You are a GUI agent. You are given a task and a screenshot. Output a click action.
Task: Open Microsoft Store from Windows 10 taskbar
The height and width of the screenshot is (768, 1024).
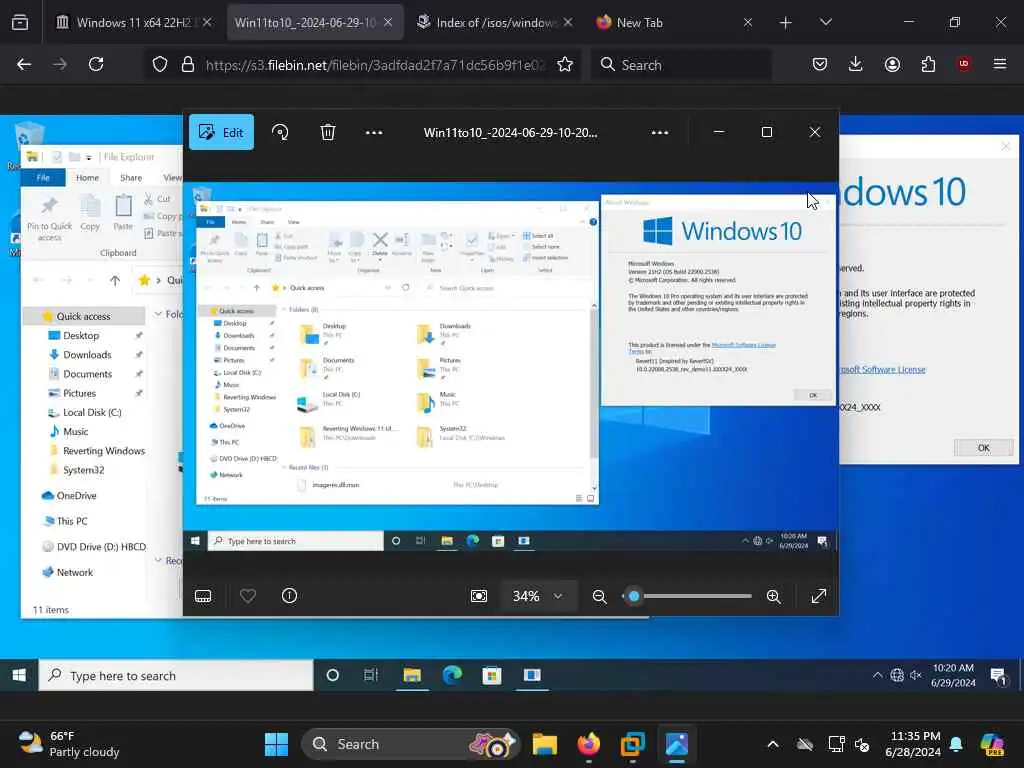tap(492, 675)
